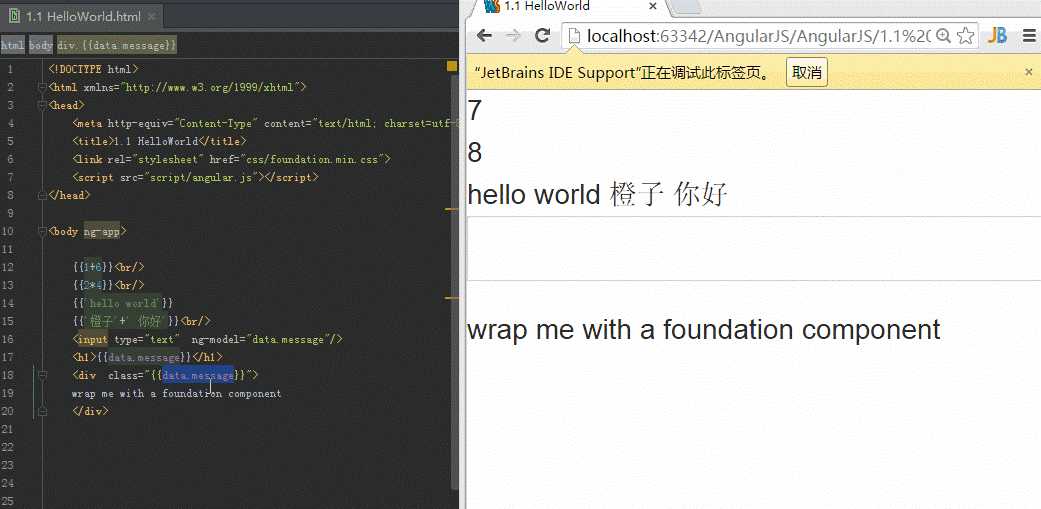The image size is (1041, 509).
Task: Click line number 12 in the gutter
Action: 7,267
